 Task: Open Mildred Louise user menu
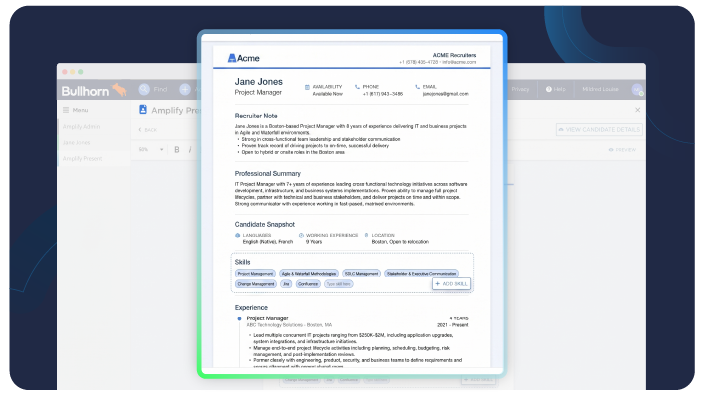(600, 89)
